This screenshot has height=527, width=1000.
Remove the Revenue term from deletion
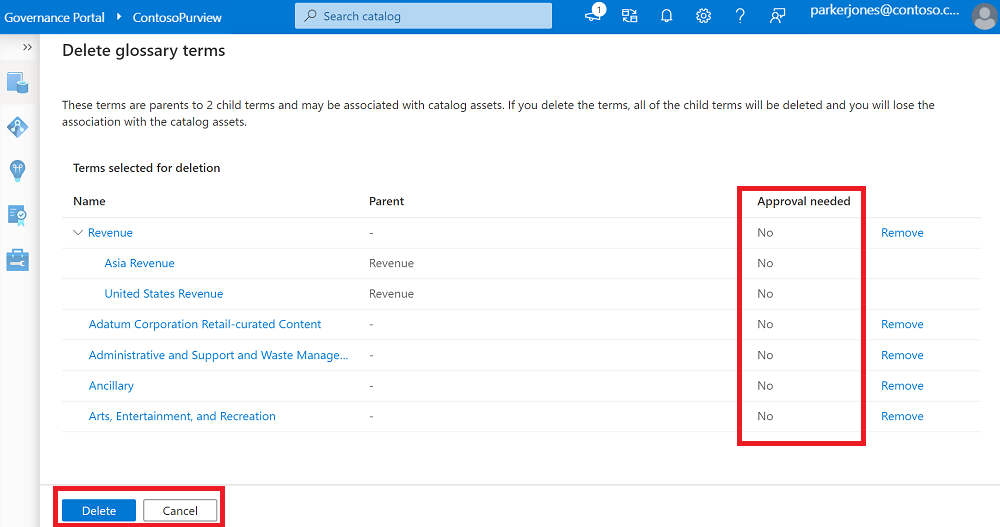902,233
